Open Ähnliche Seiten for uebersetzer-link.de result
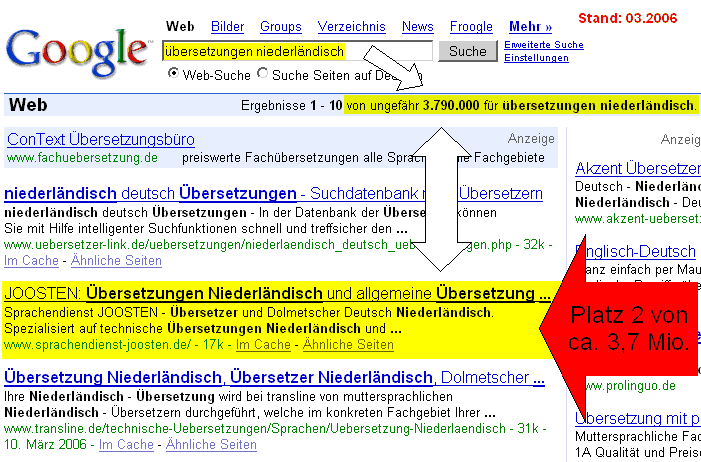 point(116,260)
